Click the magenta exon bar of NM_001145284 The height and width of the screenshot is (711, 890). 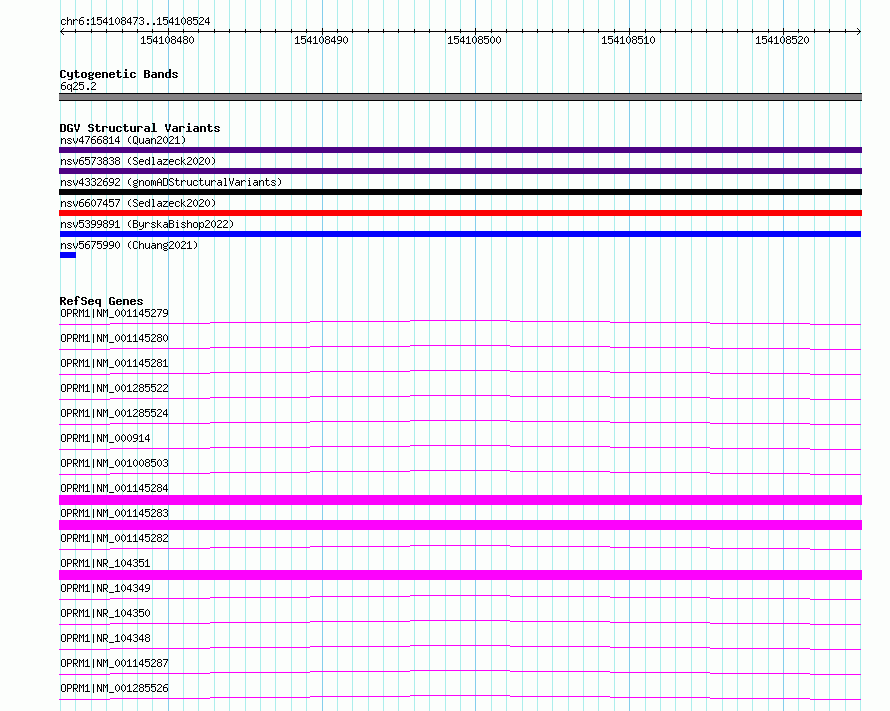click(460, 500)
